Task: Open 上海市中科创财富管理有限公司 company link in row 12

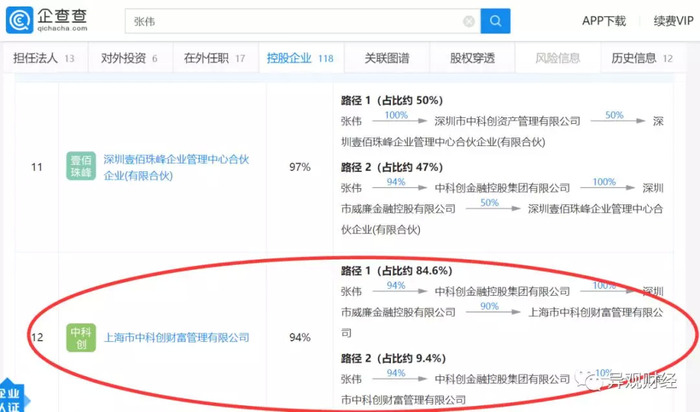Action: (x=176, y=338)
